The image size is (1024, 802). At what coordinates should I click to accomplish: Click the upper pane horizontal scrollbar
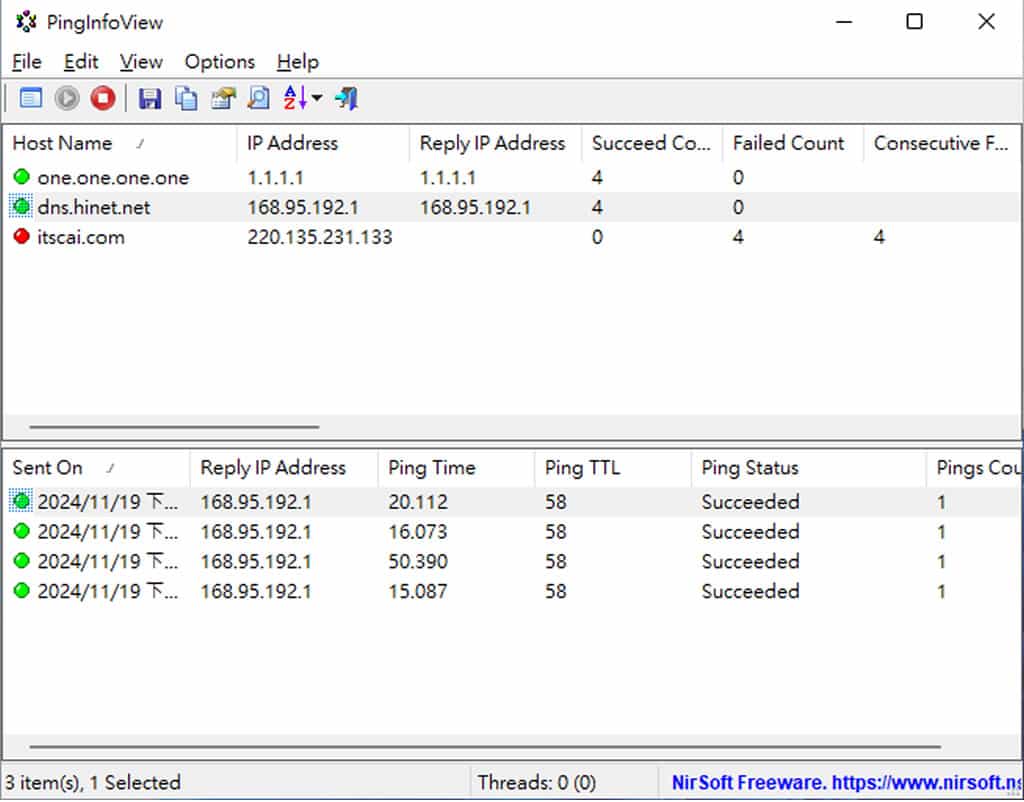click(174, 427)
